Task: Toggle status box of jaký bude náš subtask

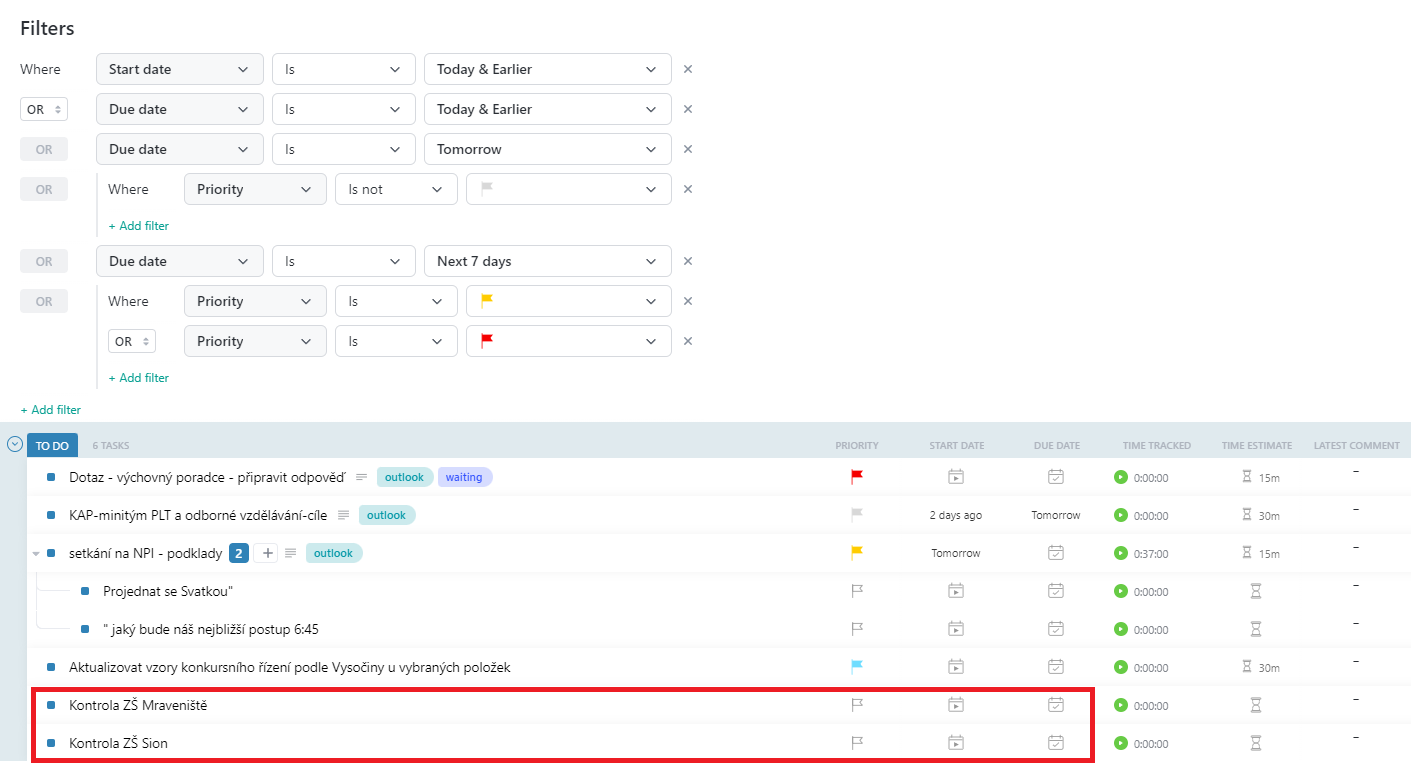Action: [x=85, y=629]
